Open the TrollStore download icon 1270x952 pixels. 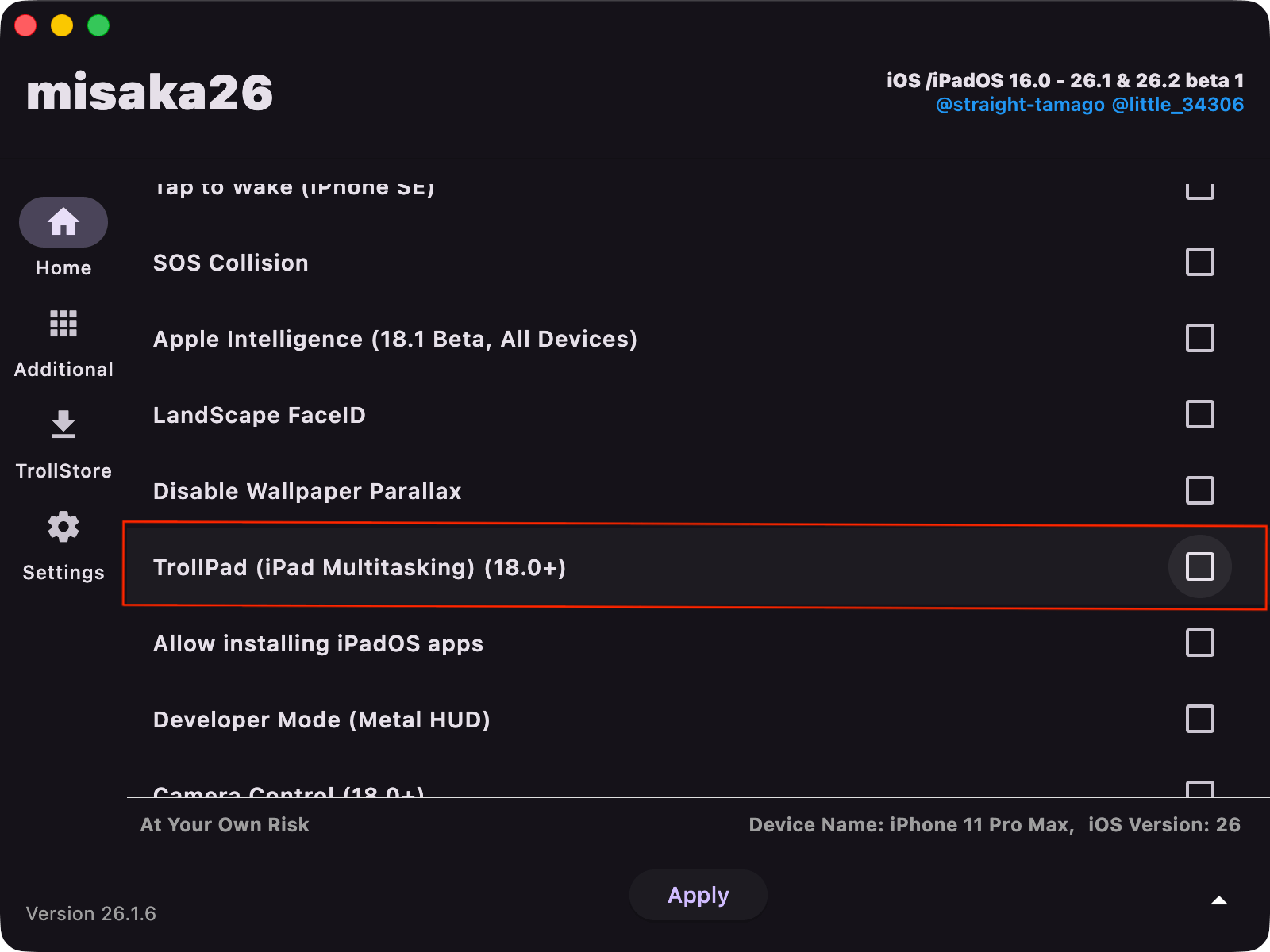coord(63,424)
